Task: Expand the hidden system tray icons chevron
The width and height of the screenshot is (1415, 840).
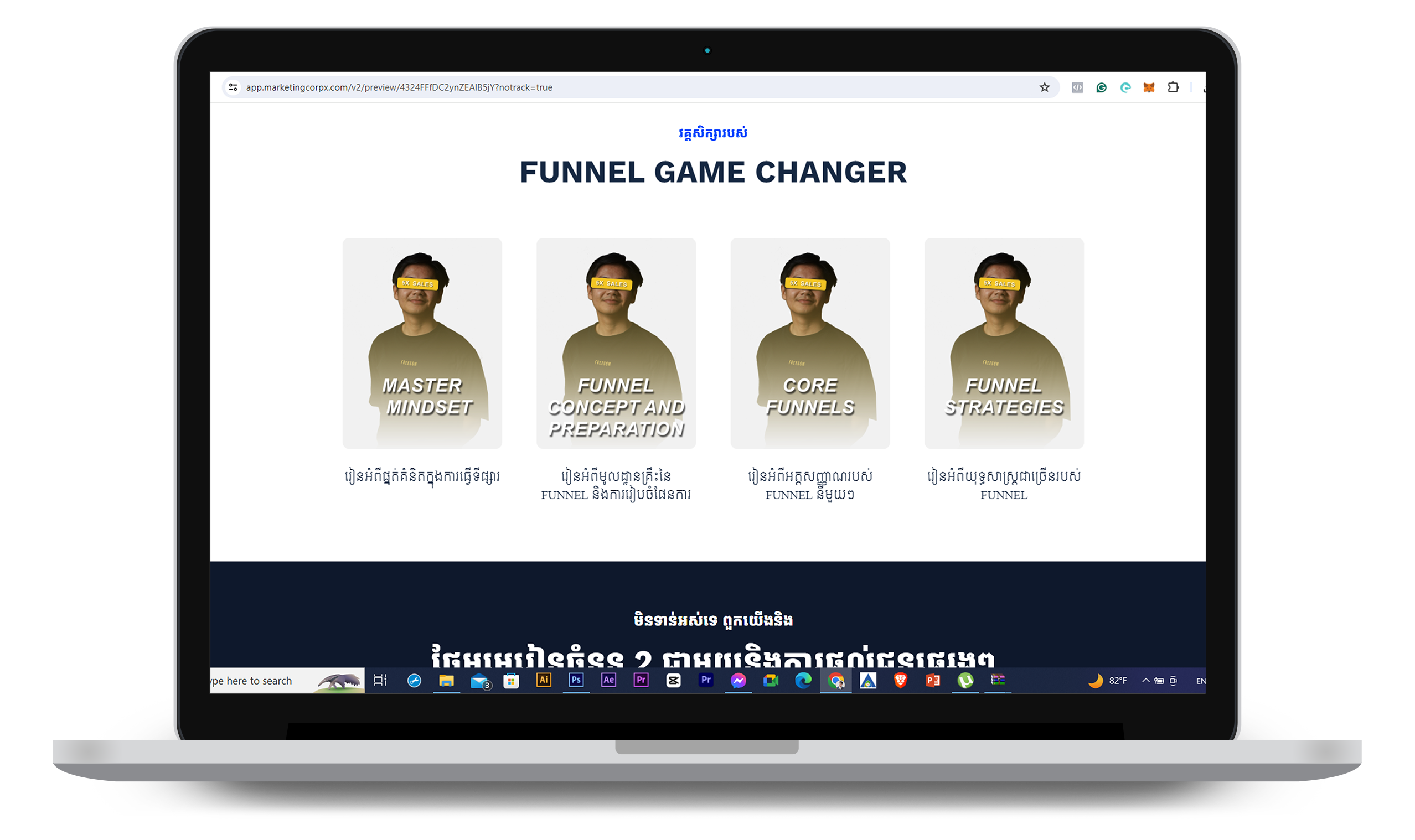Action: [x=1145, y=681]
